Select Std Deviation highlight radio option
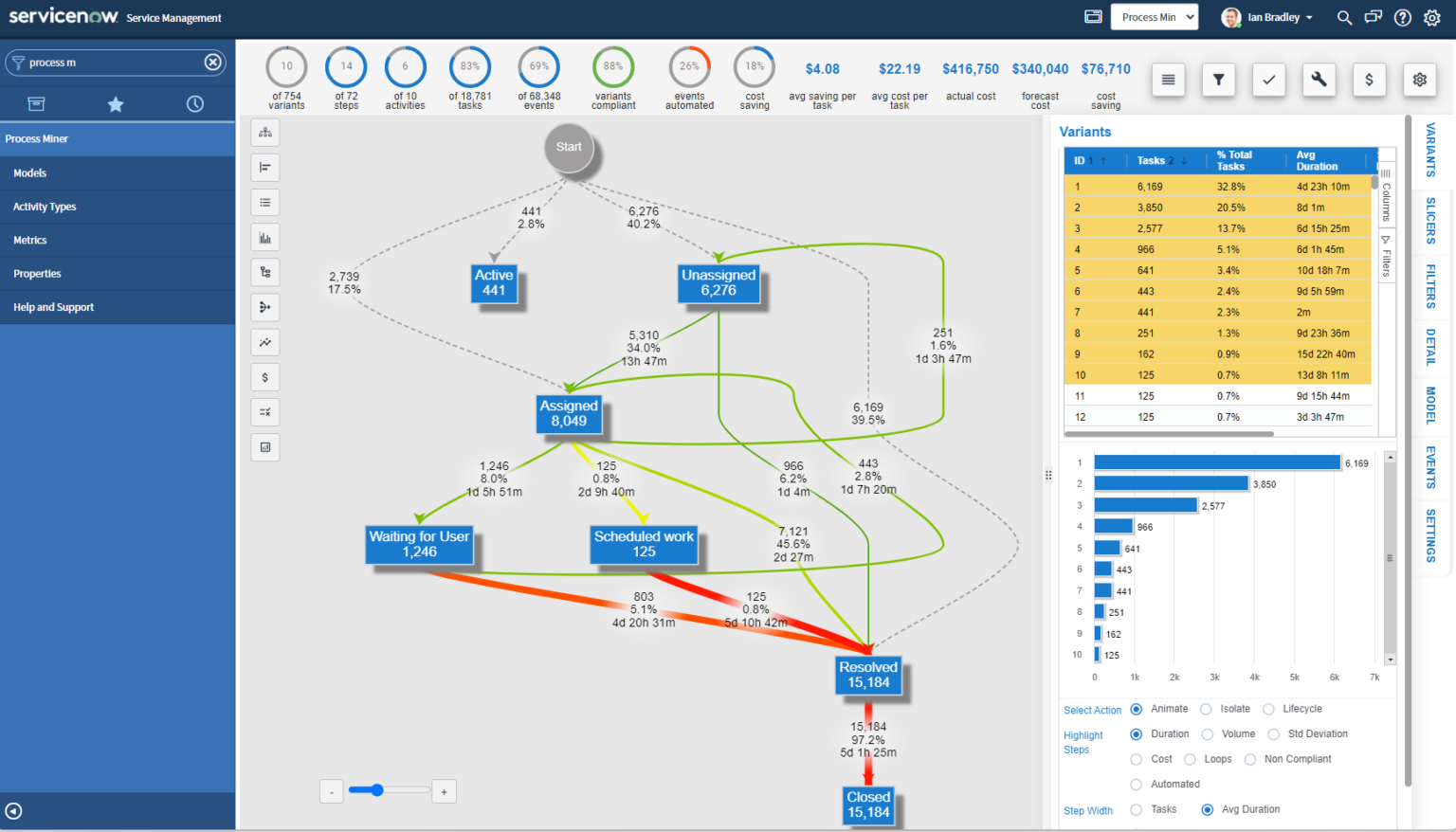The width and height of the screenshot is (1456, 832). (1273, 734)
